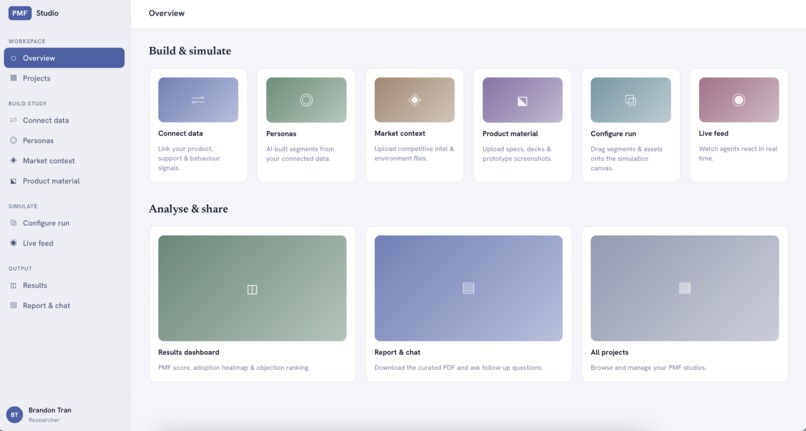Click 'Download the curated PDF' description text
The image size is (806, 431).
tap(458, 368)
